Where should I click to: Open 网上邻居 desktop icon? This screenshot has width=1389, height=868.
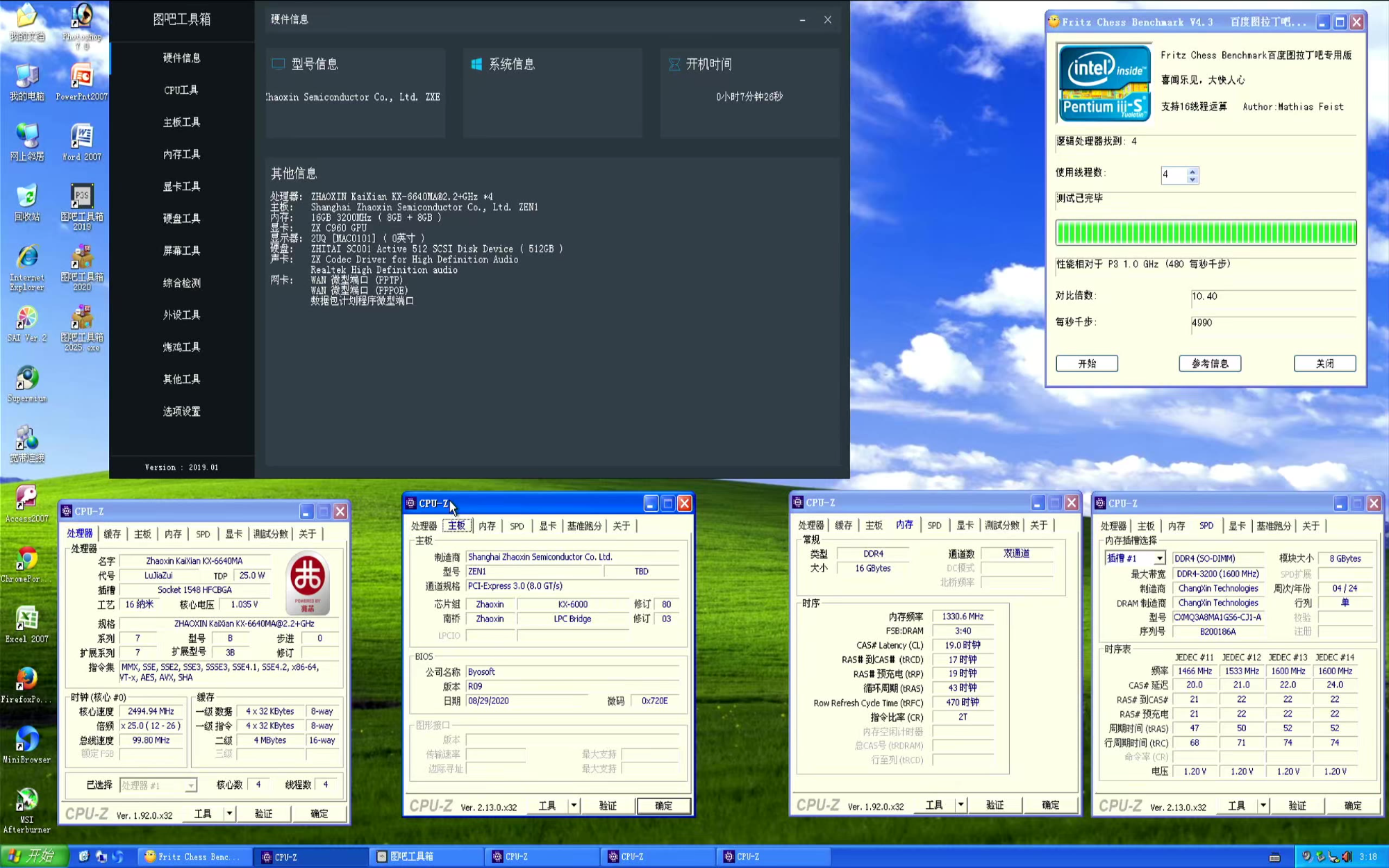(x=27, y=143)
